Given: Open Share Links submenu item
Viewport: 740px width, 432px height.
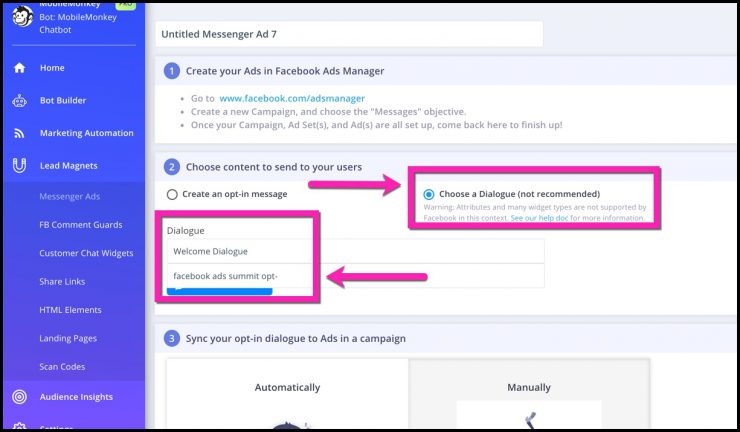Looking at the screenshot, I should [62, 281].
